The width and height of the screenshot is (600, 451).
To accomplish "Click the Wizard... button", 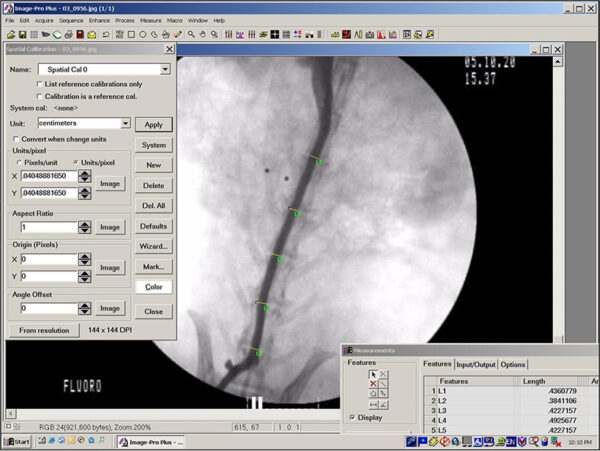I will 154,246.
